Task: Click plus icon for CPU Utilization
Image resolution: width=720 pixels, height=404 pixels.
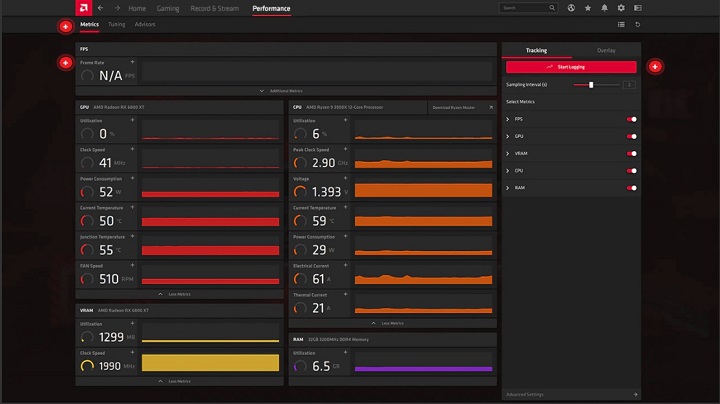Action: tap(345, 120)
